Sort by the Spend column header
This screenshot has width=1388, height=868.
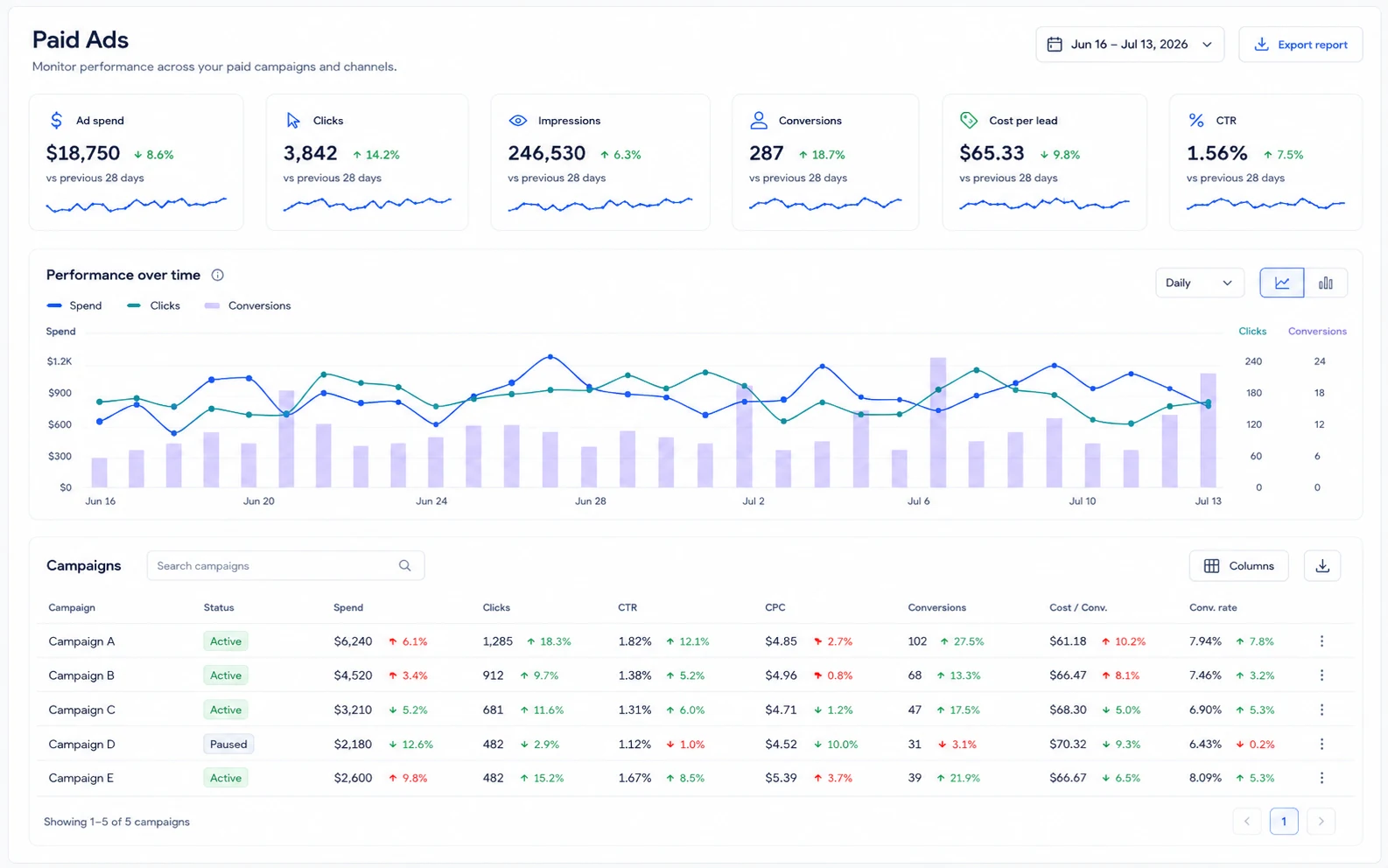[348, 607]
